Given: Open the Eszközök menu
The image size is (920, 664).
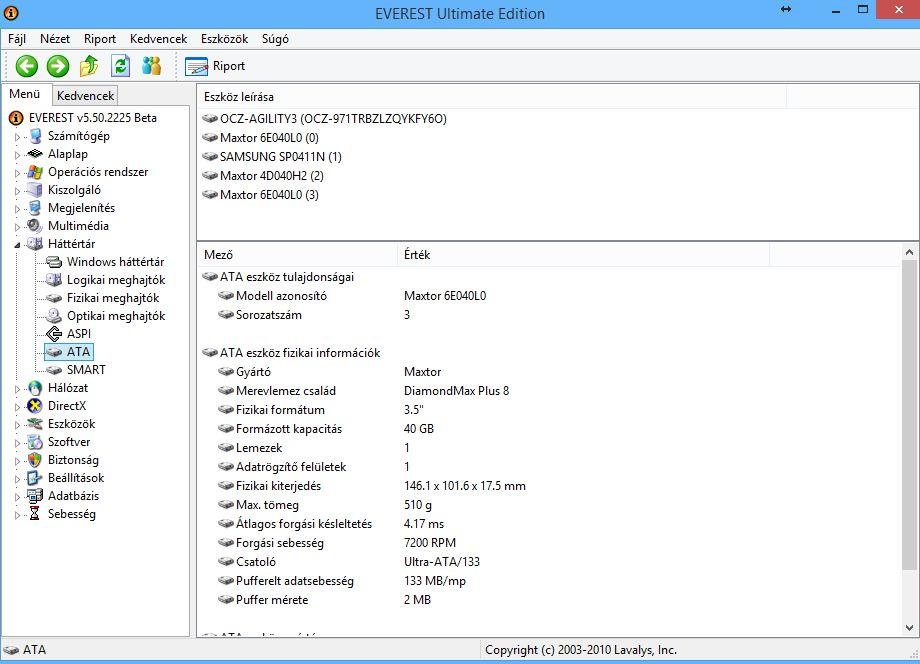Looking at the screenshot, I should 224,39.
